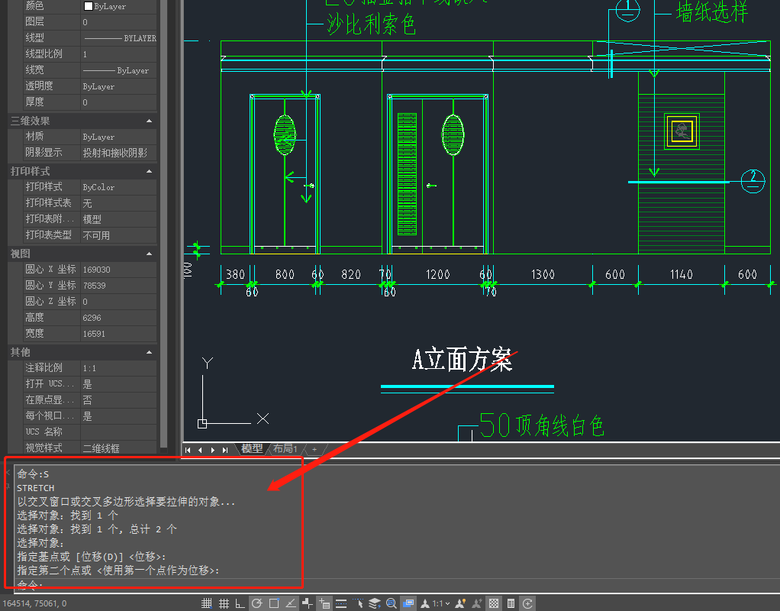Click the object snap tracking icon

click(291, 603)
